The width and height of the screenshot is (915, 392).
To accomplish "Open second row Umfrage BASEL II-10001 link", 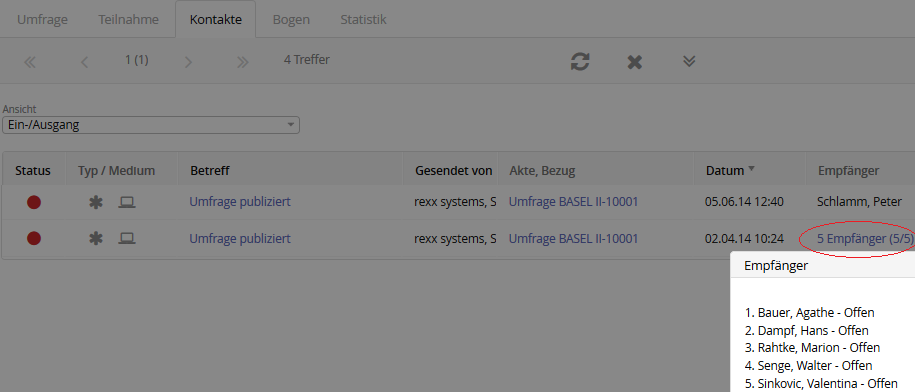I will tap(574, 238).
